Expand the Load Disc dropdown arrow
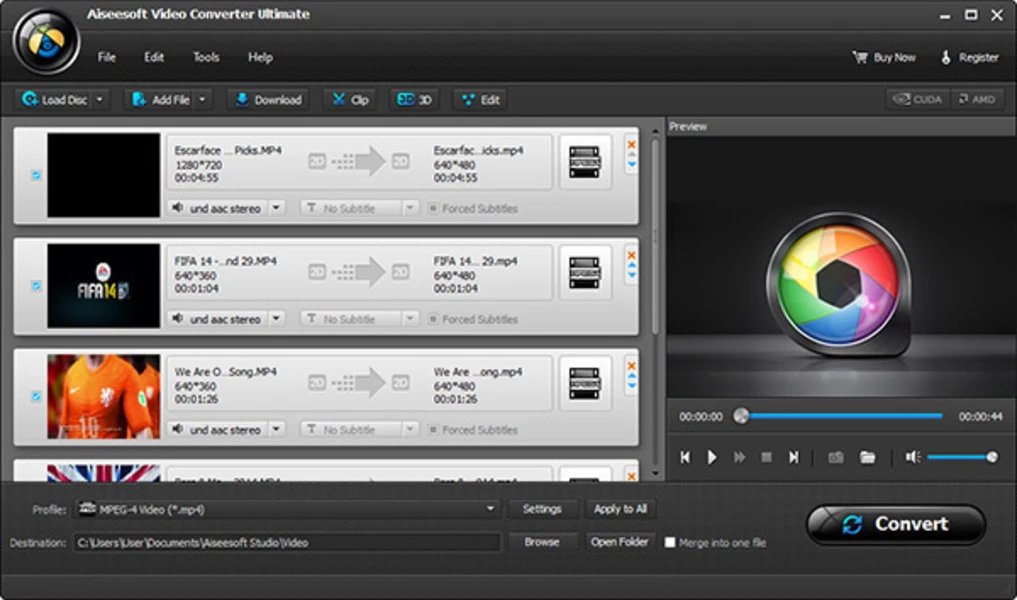 click(x=100, y=100)
